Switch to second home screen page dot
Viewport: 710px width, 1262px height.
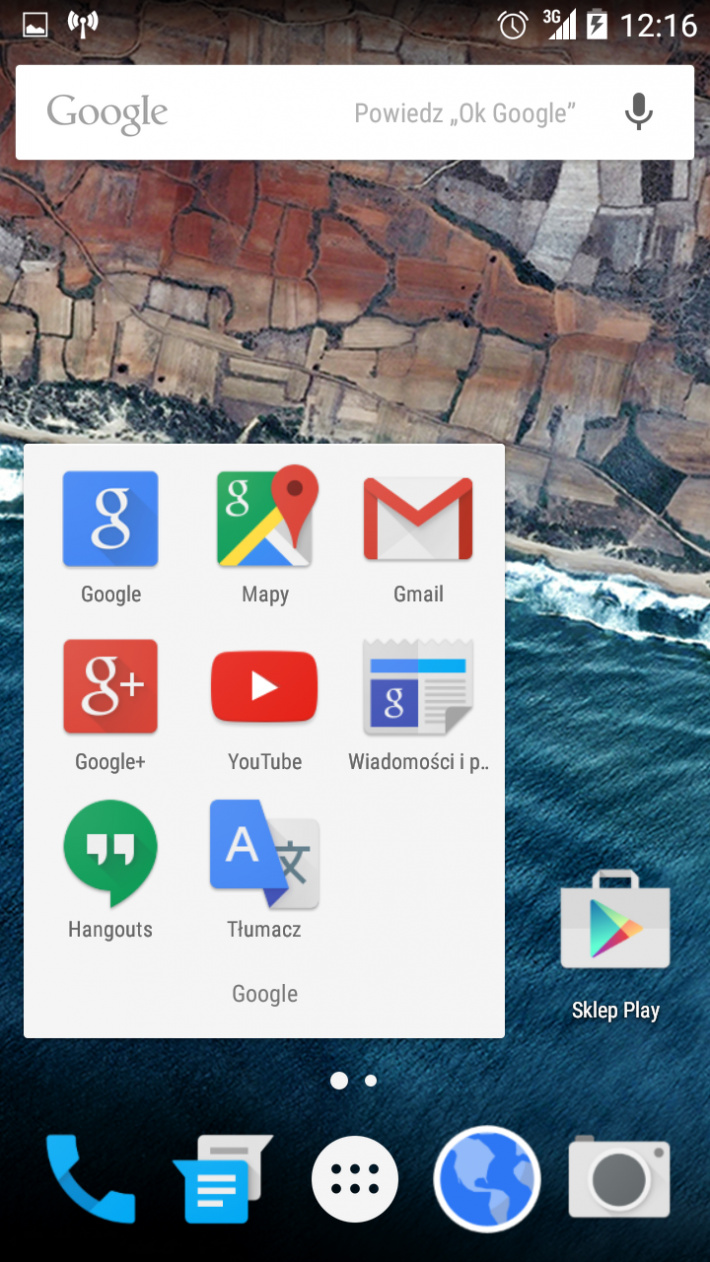(371, 1081)
